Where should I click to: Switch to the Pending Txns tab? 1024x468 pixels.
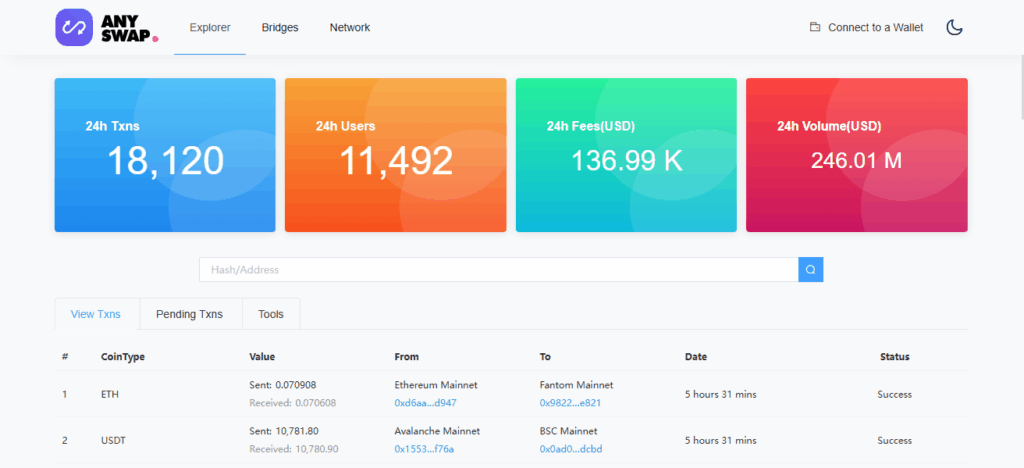click(x=189, y=314)
